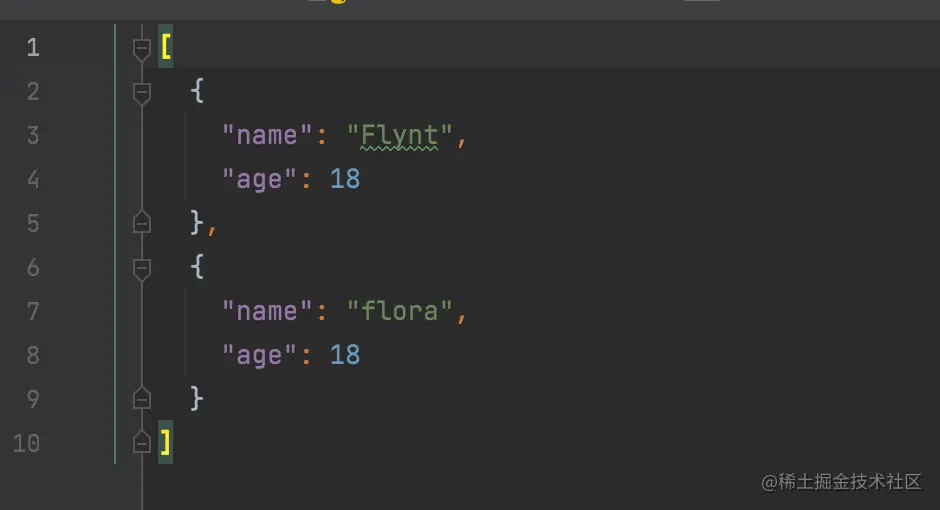This screenshot has height=510, width=940.
Task: Click the closing brace on line 9
Action: (197, 399)
